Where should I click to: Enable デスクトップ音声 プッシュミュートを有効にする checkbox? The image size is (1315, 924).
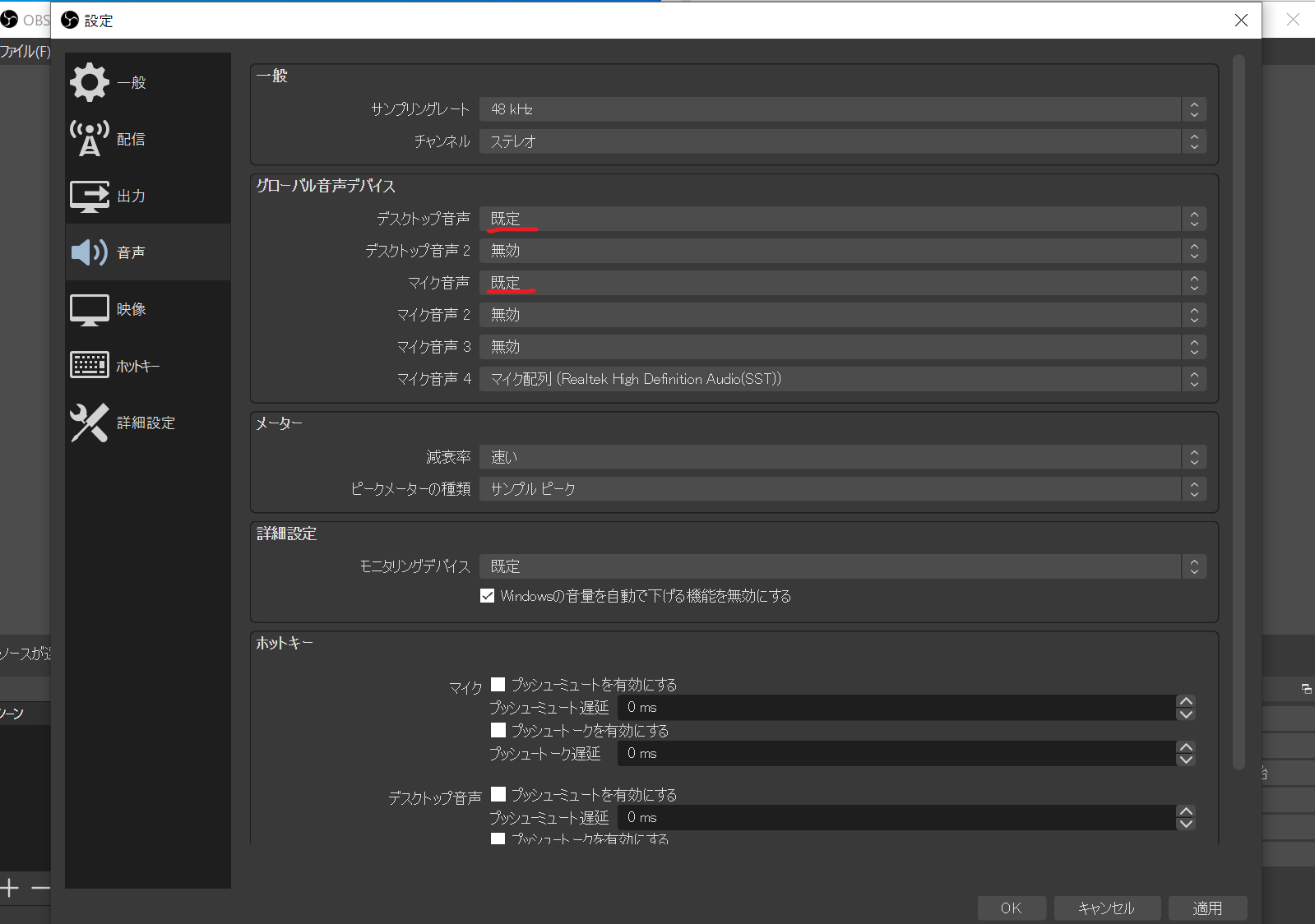498,794
